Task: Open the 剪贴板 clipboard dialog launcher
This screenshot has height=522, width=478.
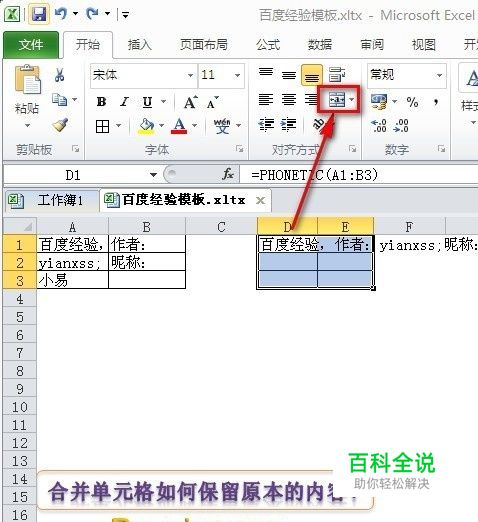Action: pos(76,149)
